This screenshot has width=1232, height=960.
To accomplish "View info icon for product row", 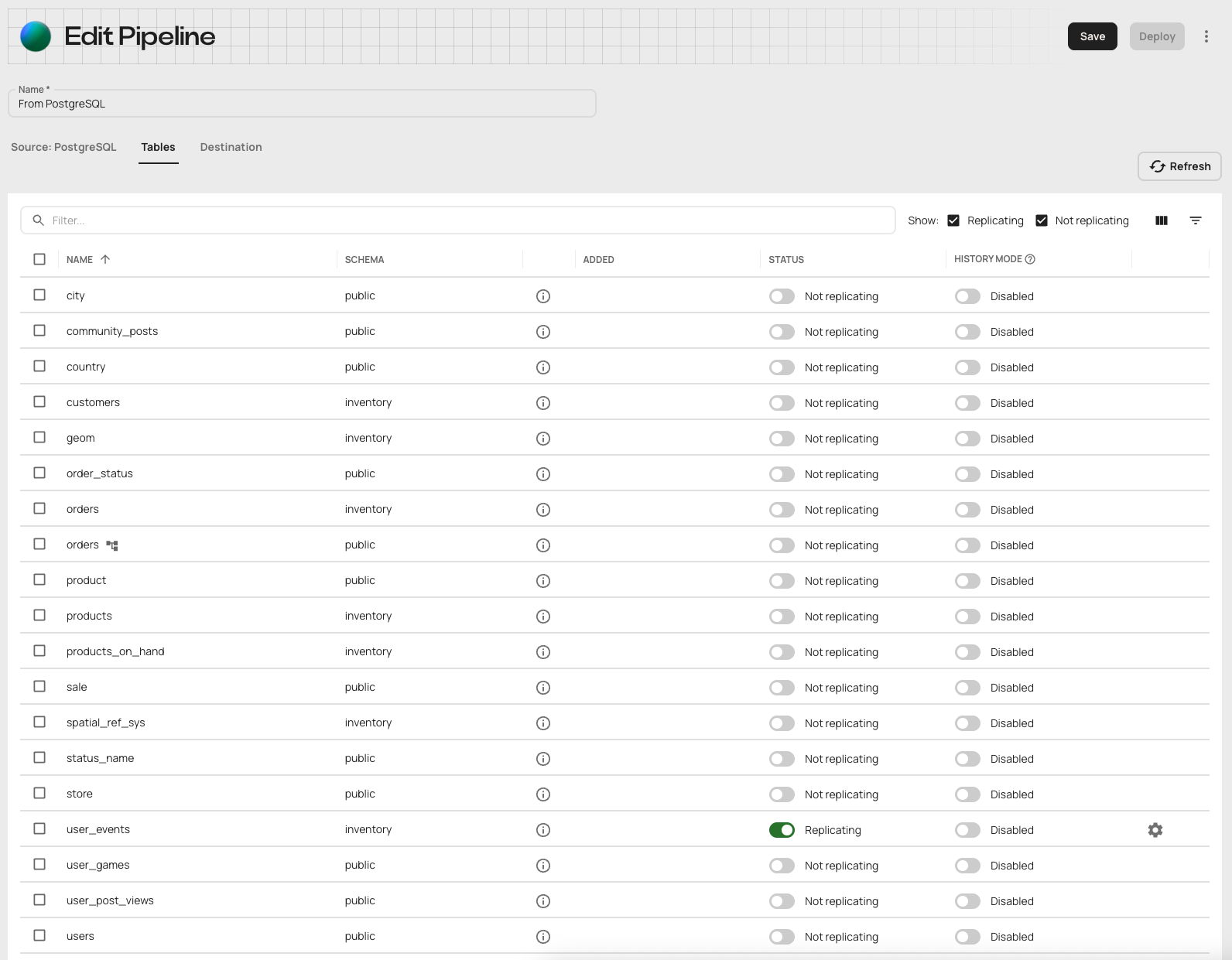I will [x=543, y=581].
